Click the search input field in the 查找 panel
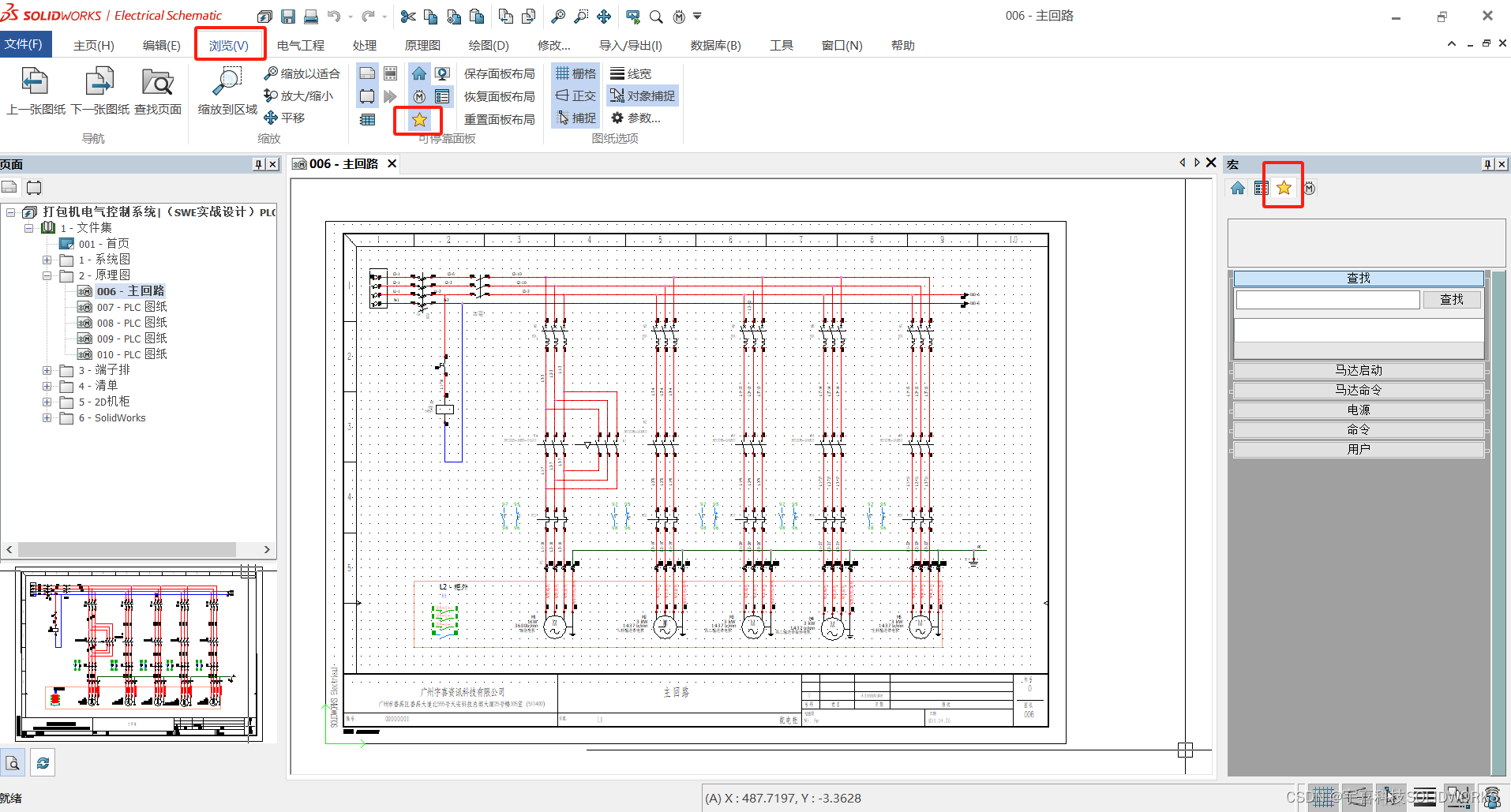The image size is (1511, 812). [1326, 299]
